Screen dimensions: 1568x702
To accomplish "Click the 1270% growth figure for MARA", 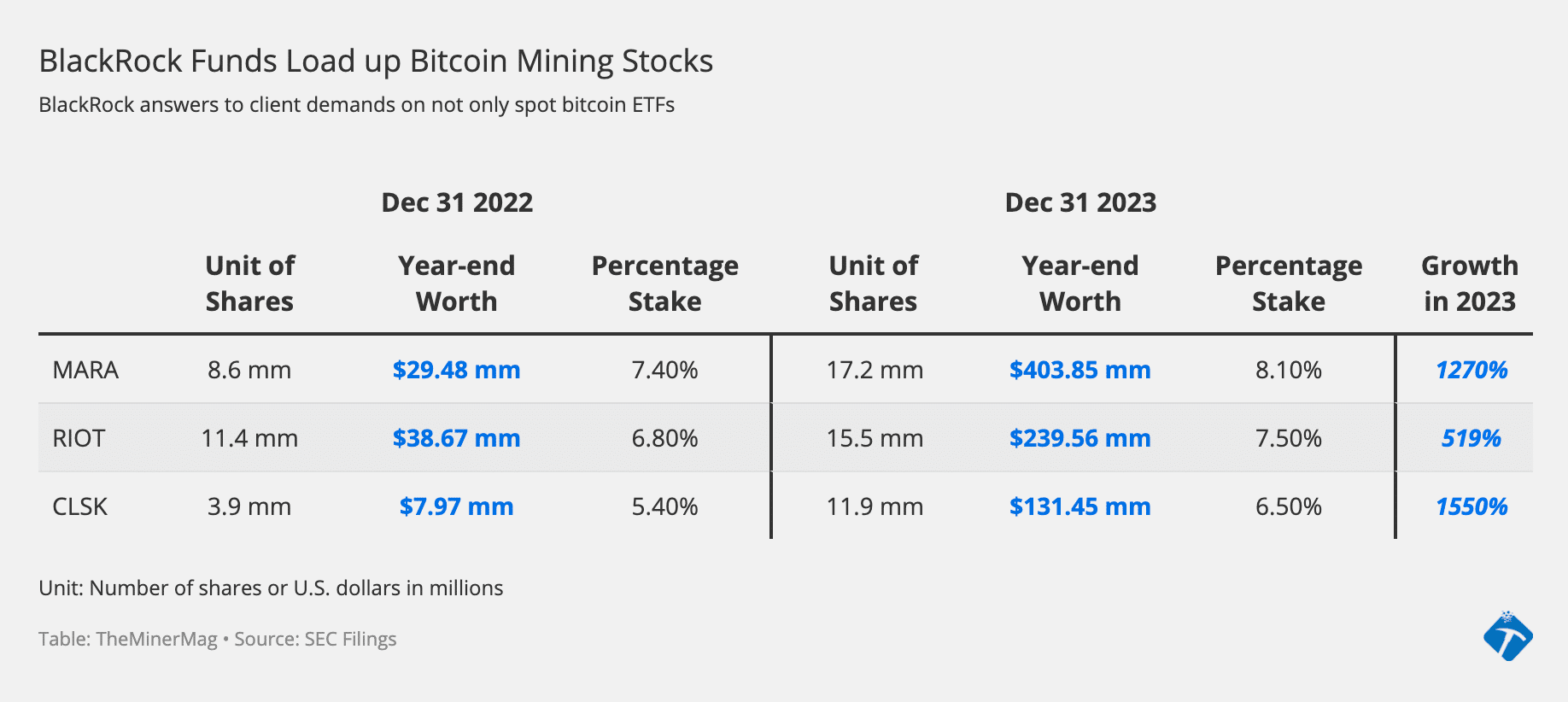I will click(x=1471, y=370).
